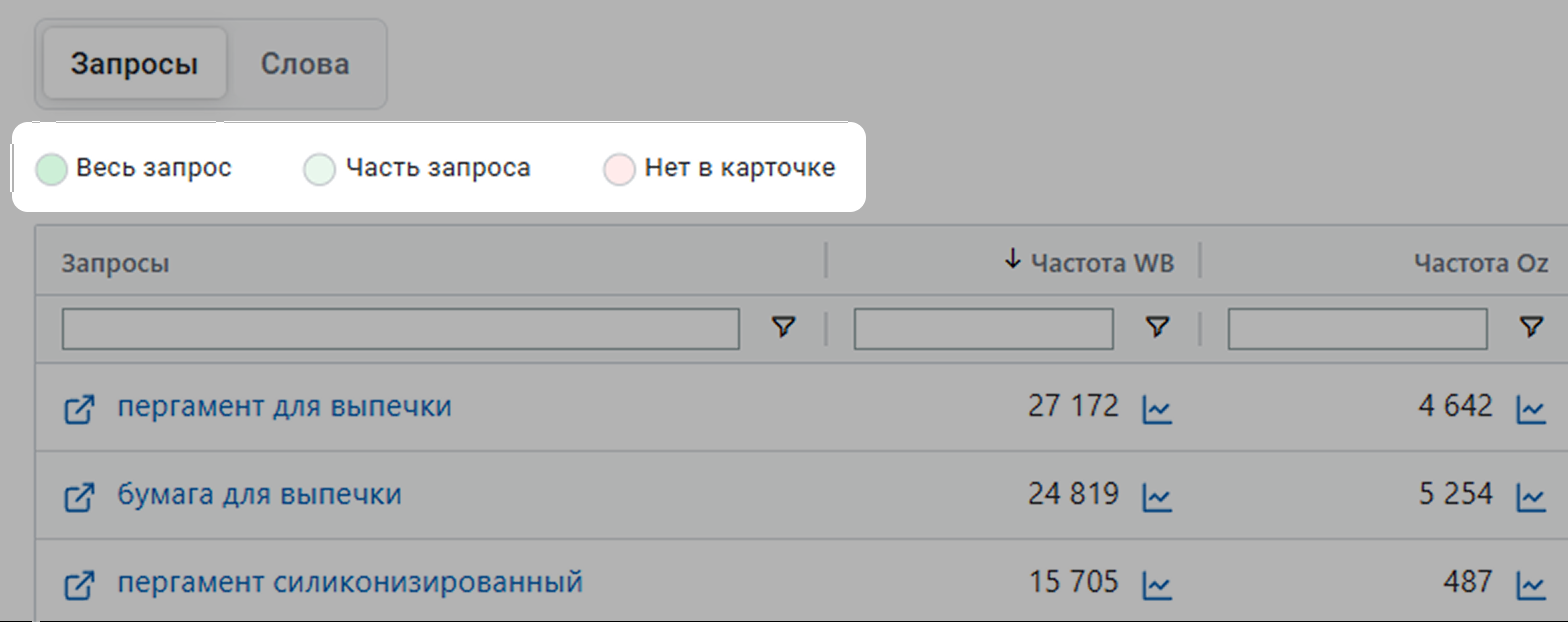Show WB frequency chart for 24 819
1568x622 pixels.
click(x=1157, y=496)
